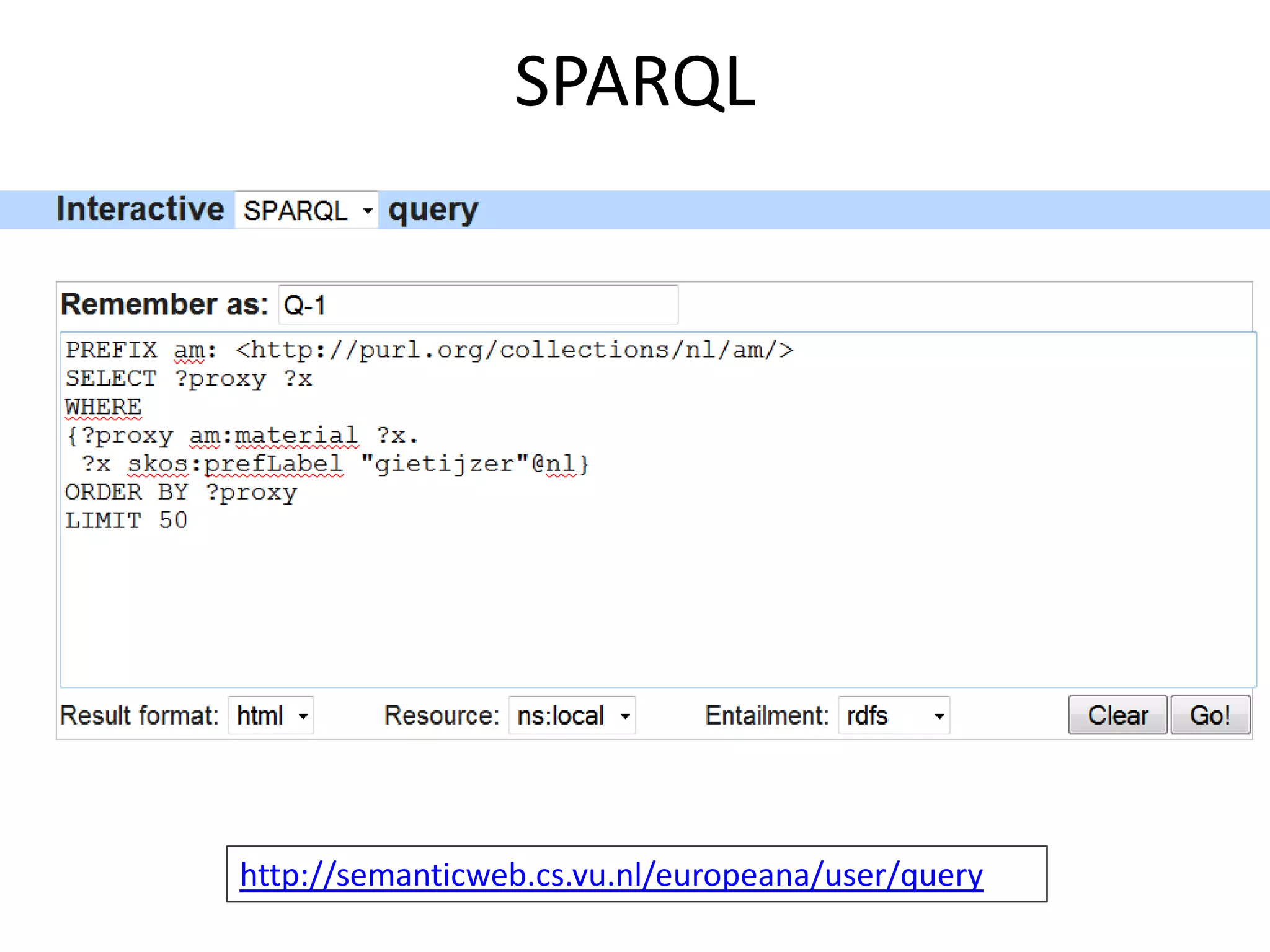Click the Resource: label
Image resolution: width=1270 pixels, height=952 pixels.
(442, 716)
